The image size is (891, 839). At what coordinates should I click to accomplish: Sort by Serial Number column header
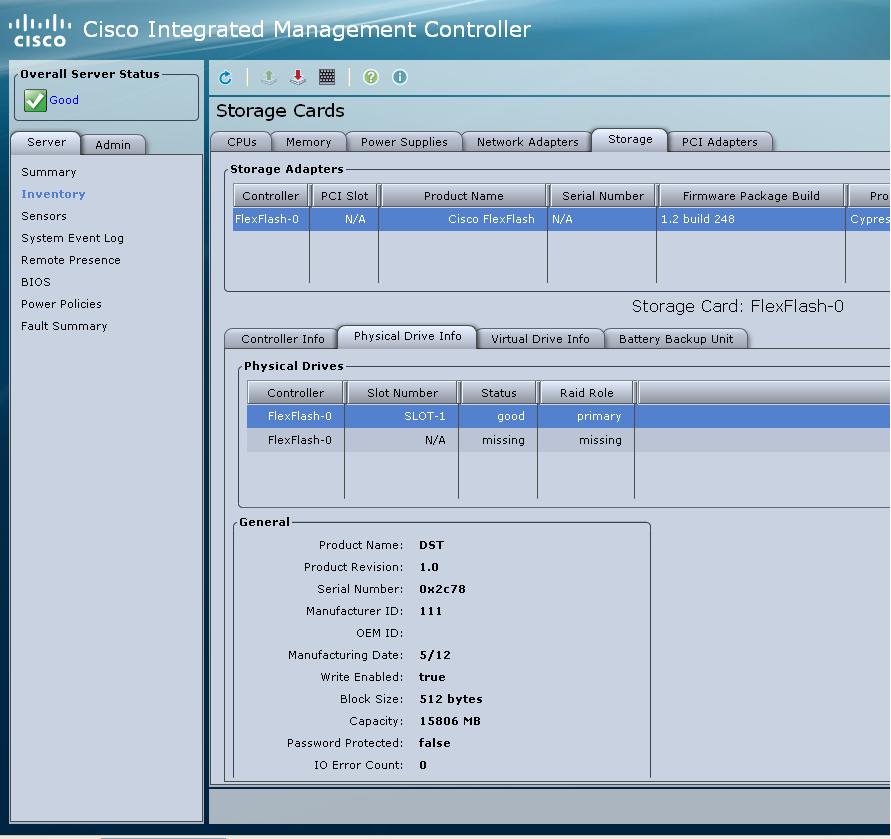pos(602,196)
